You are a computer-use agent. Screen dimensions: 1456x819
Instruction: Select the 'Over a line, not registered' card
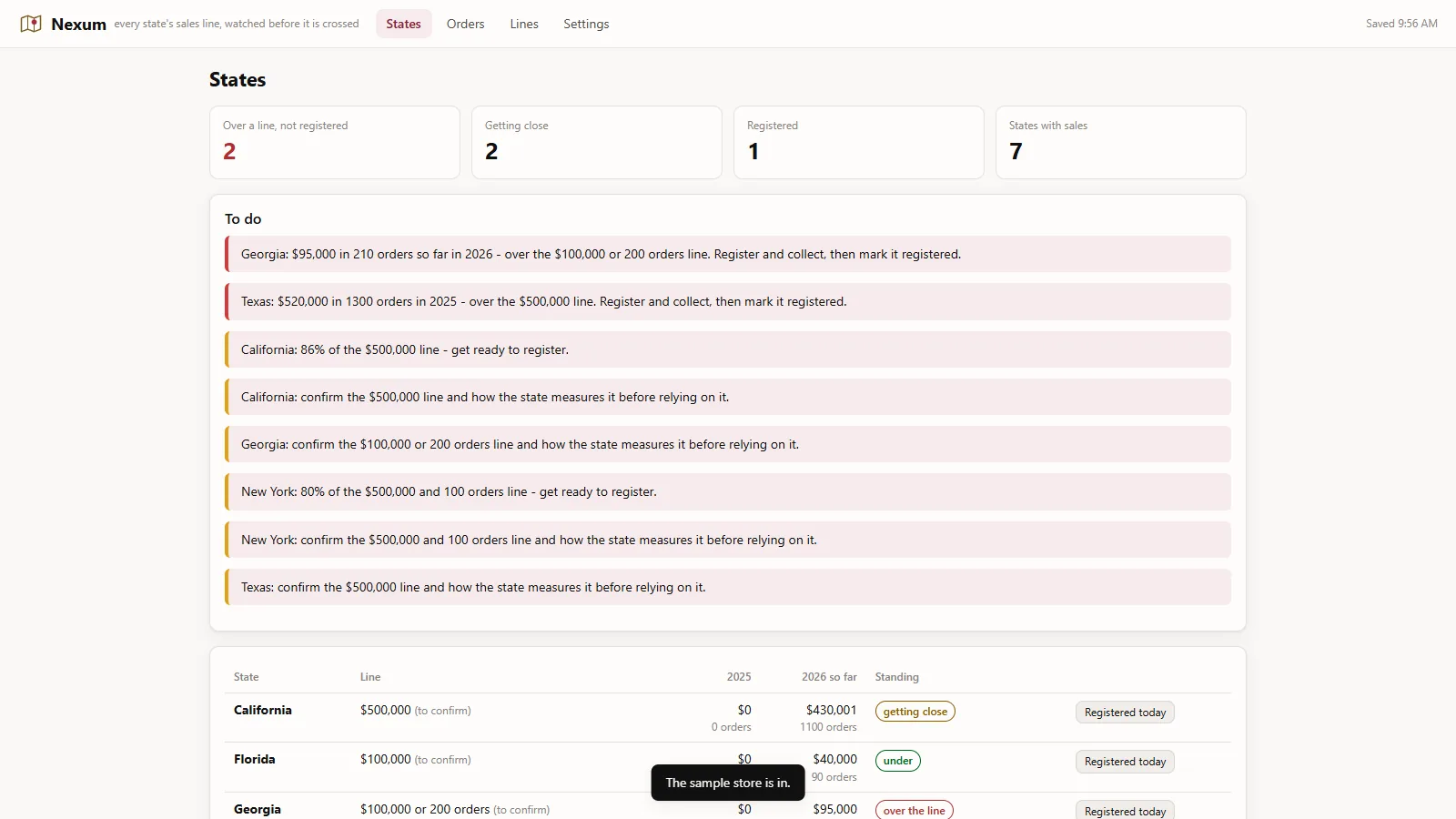[335, 143]
